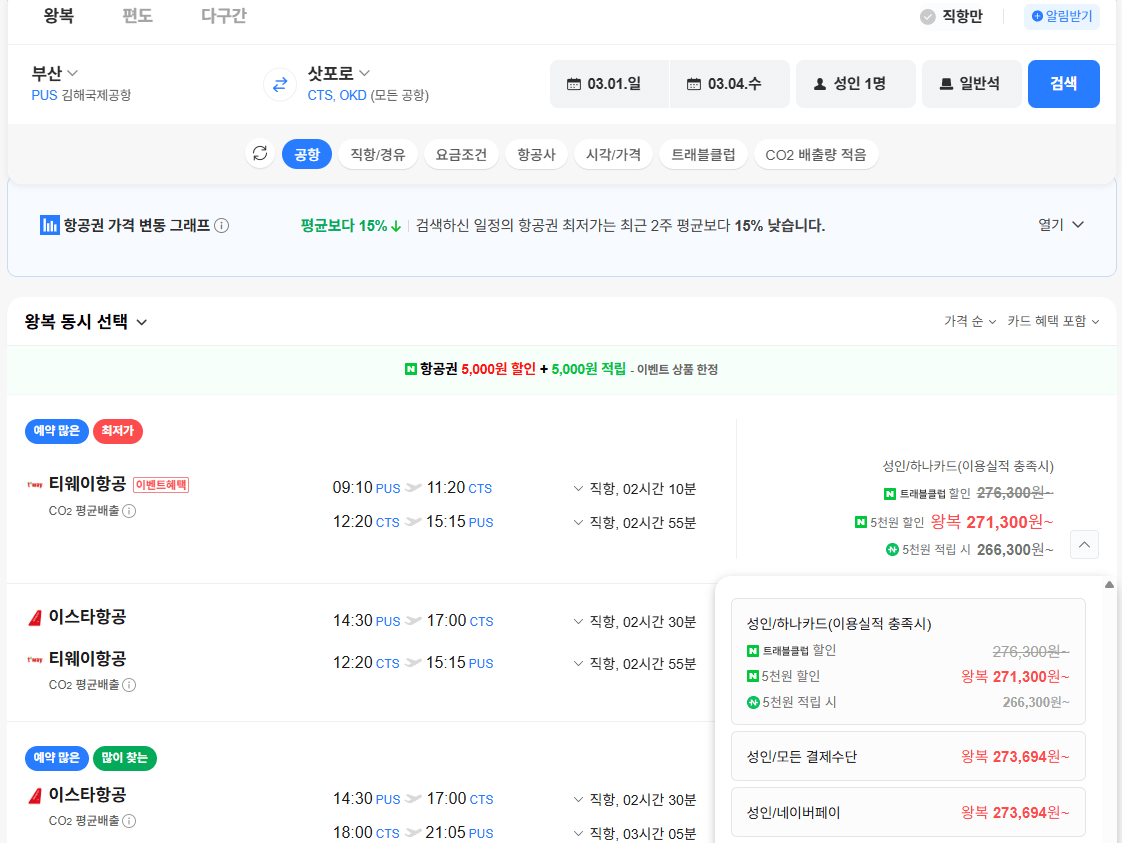1122x843 pixels.
Task: Click the plus icon in 알림받기
Action: click(x=1037, y=16)
